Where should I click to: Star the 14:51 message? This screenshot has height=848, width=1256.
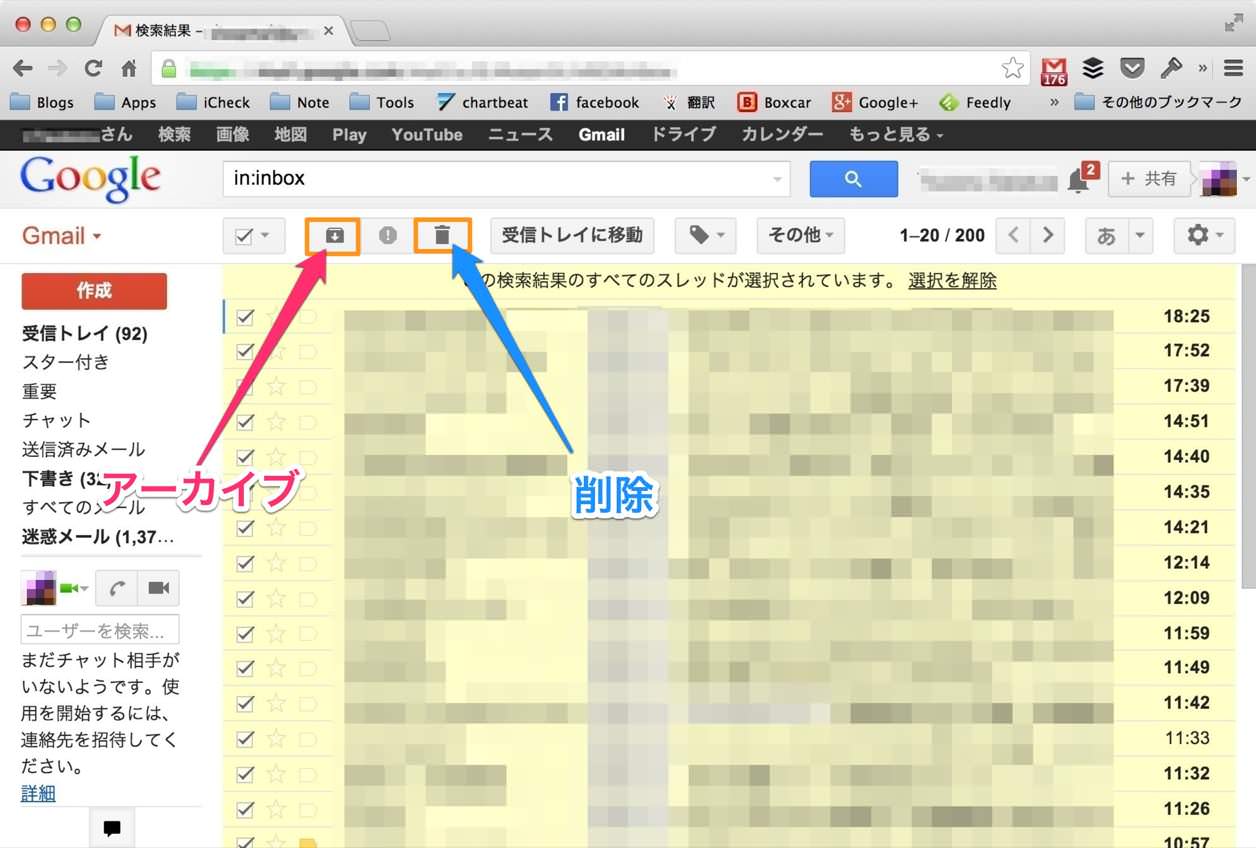(x=276, y=422)
